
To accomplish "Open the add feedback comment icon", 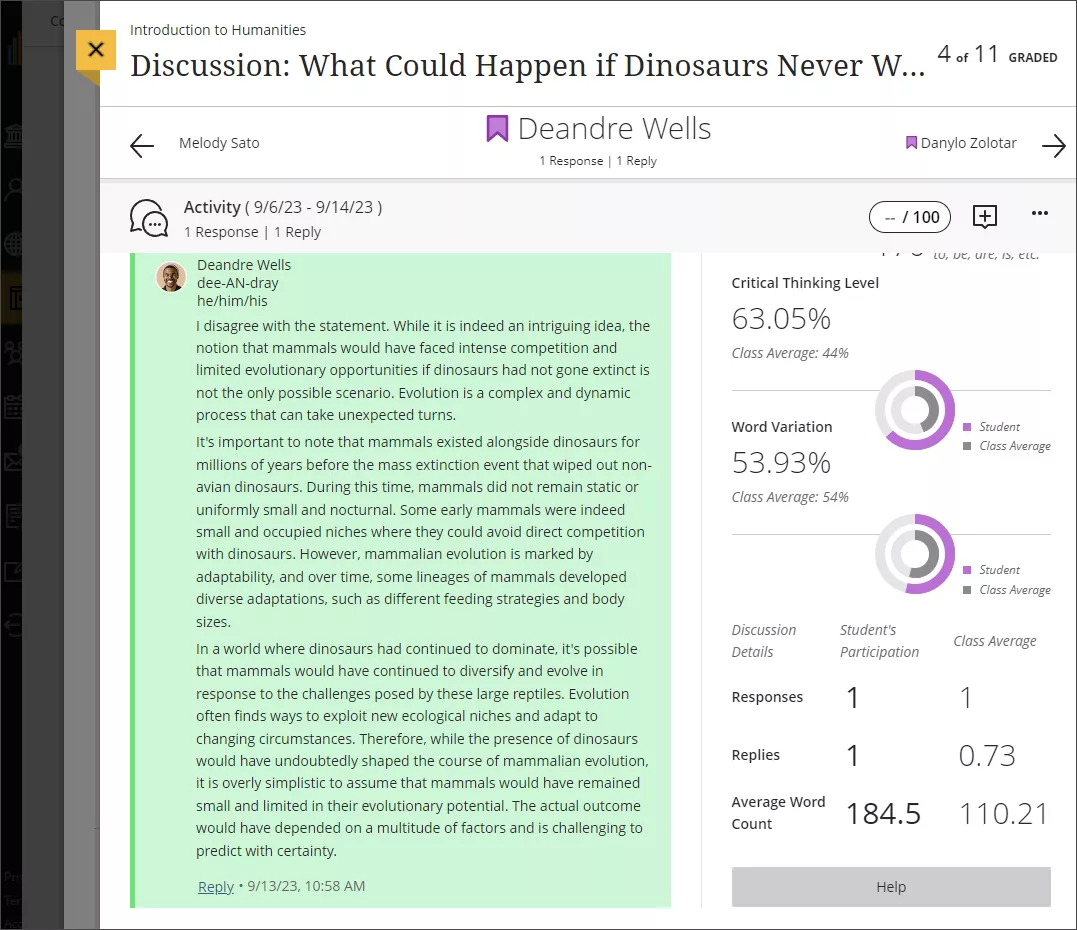I will coord(985,216).
